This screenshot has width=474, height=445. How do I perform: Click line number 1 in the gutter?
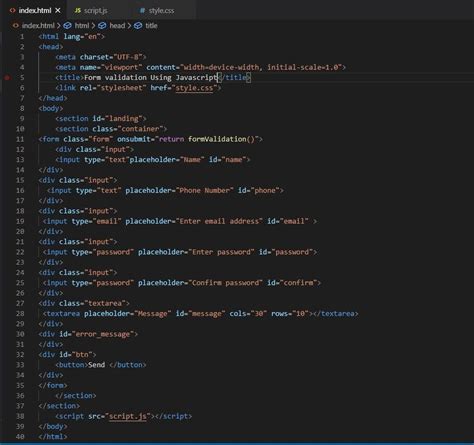click(x=22, y=37)
